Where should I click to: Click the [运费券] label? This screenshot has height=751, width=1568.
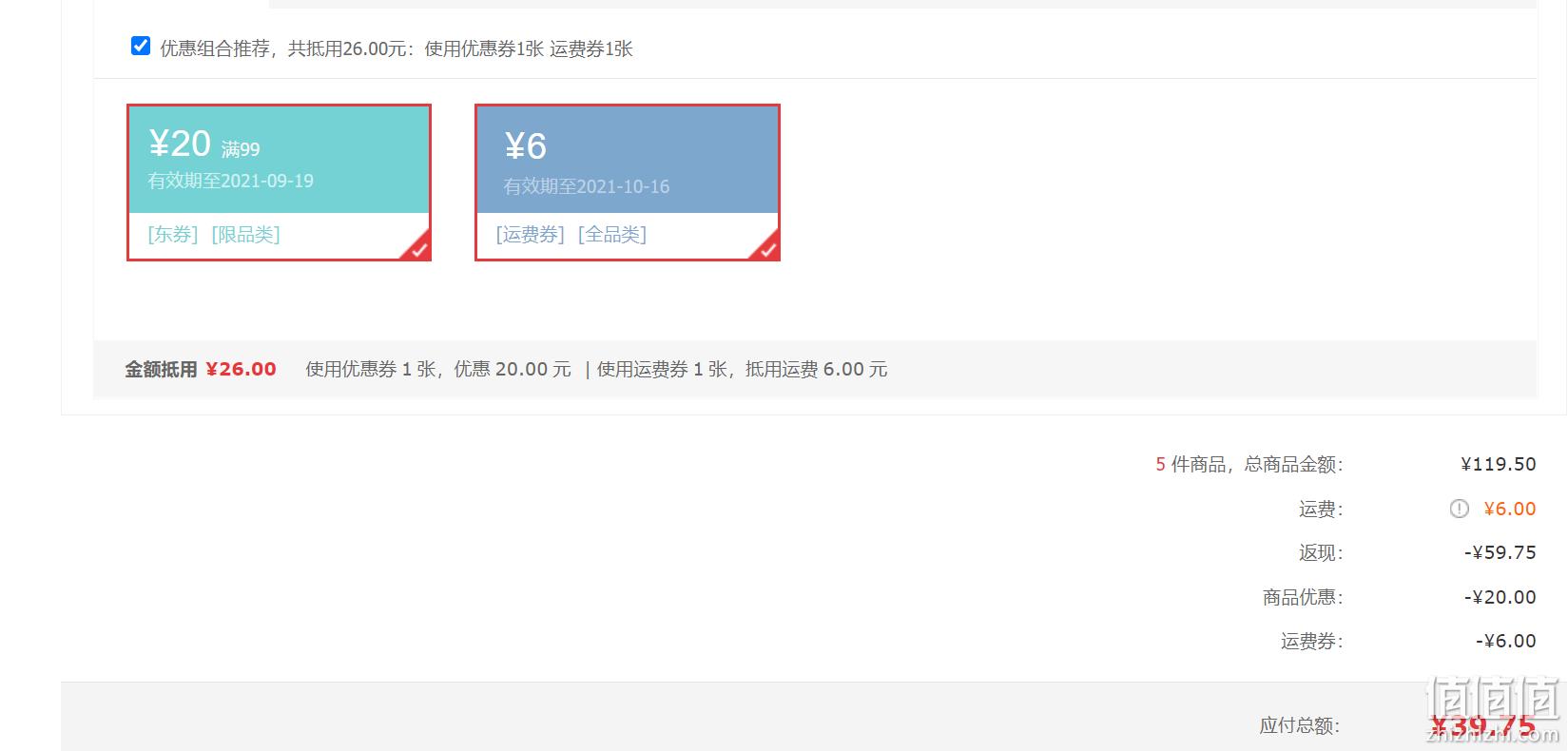coord(530,235)
